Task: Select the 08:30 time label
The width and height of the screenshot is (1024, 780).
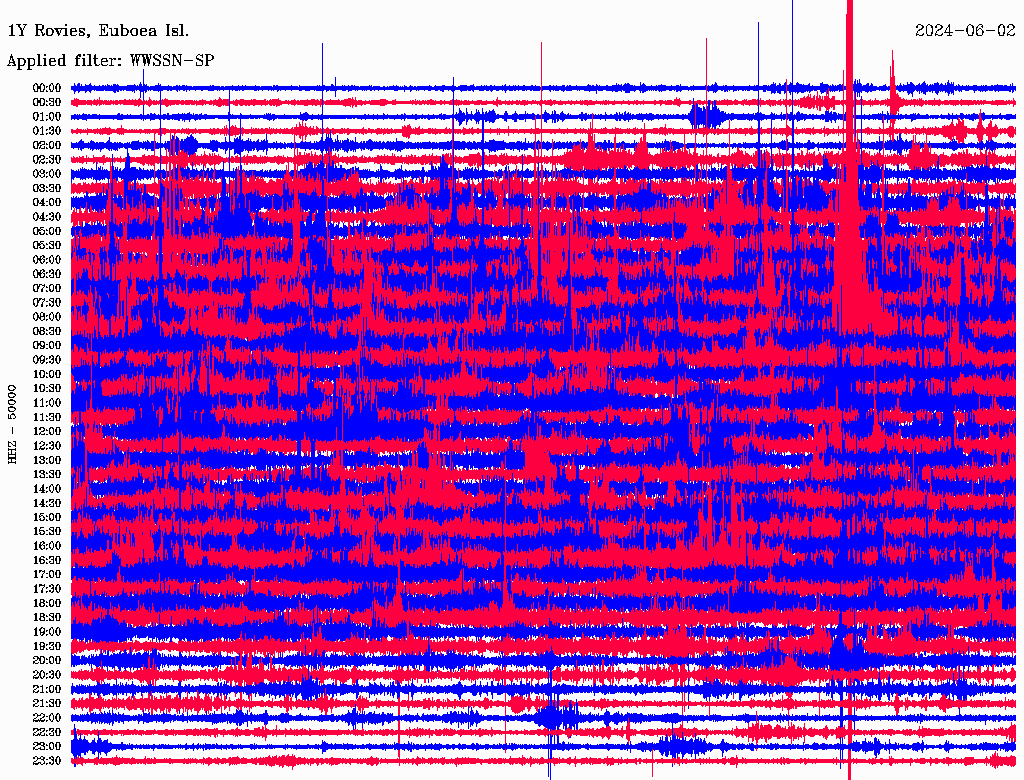Action: click(47, 331)
